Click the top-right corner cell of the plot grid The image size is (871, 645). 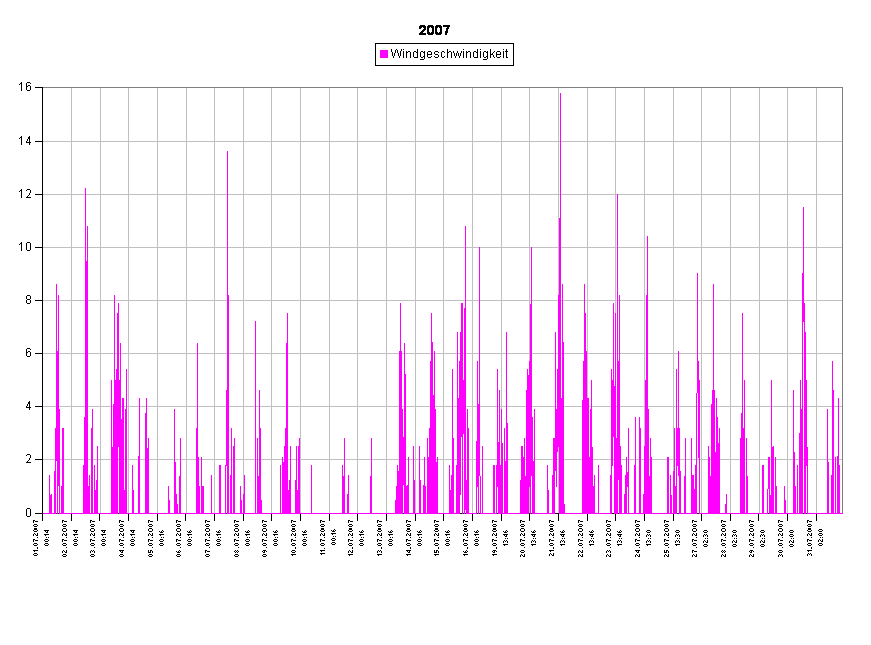[x=829, y=114]
